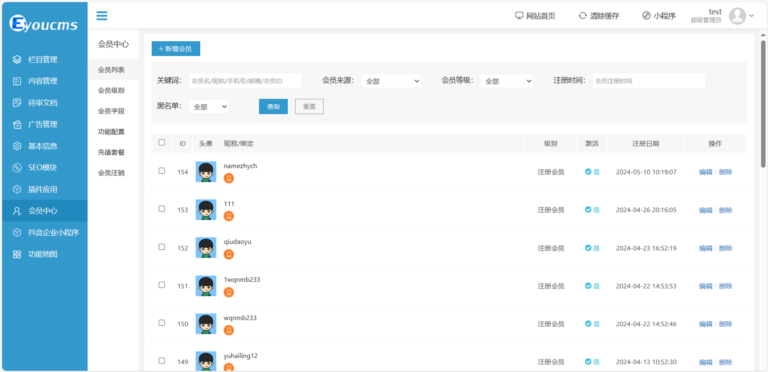Click the avatar thumbnail of member 150
768x372 pixels.
(206, 324)
